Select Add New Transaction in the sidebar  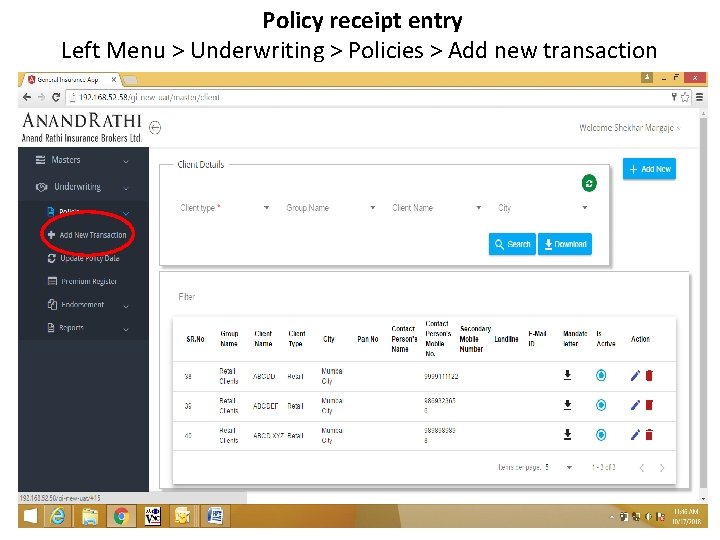click(x=87, y=235)
